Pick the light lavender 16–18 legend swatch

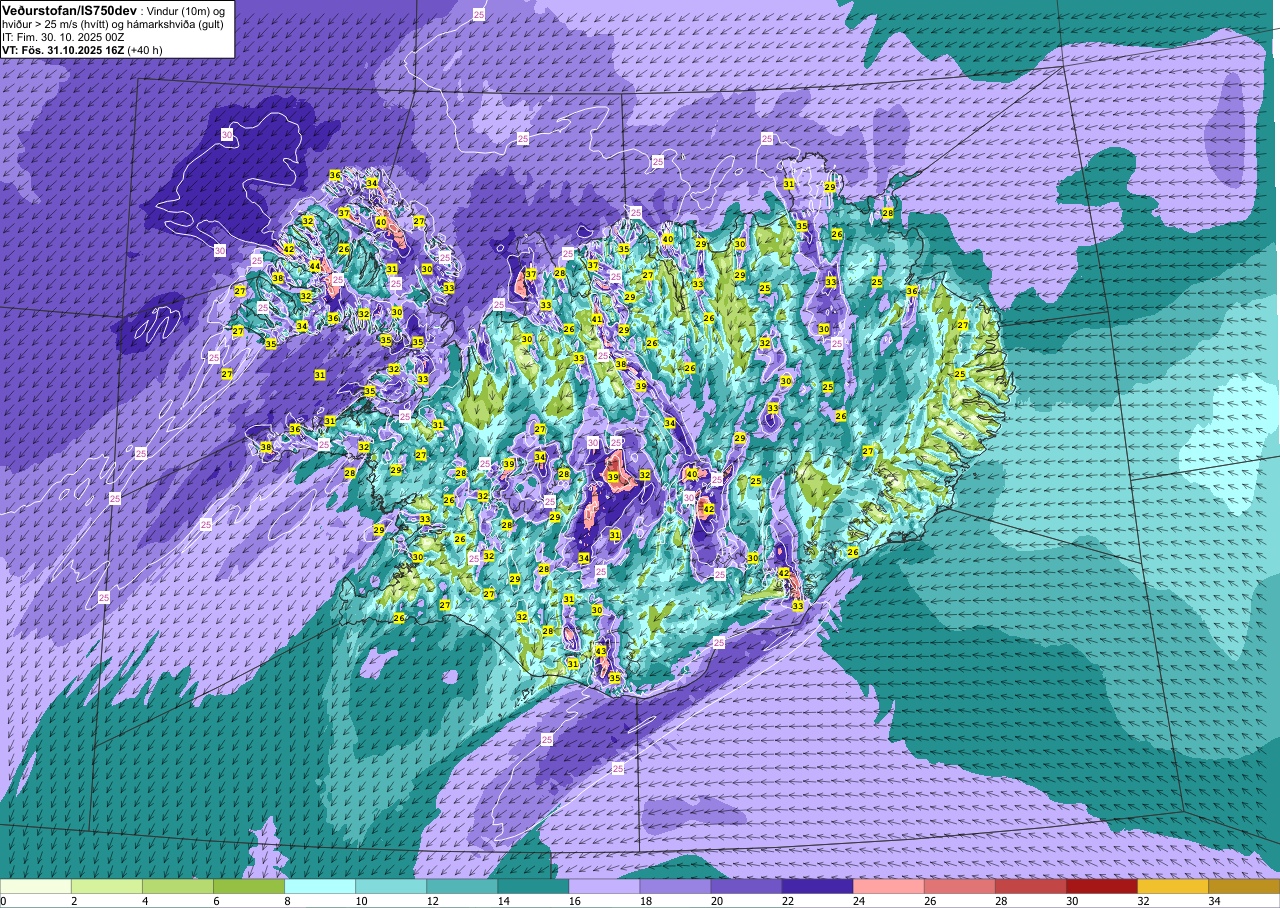click(604, 886)
